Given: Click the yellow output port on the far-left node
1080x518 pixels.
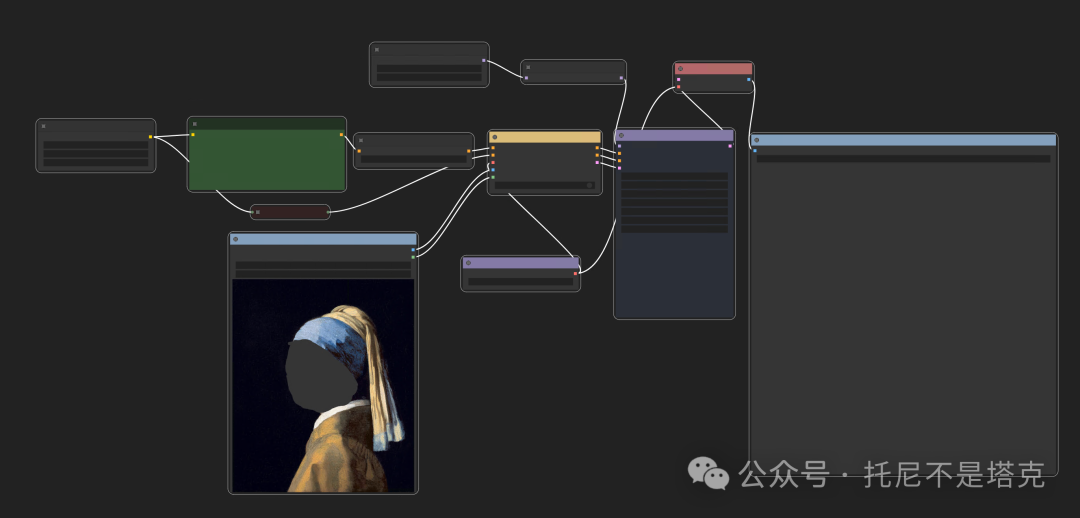Looking at the screenshot, I should click(x=151, y=137).
